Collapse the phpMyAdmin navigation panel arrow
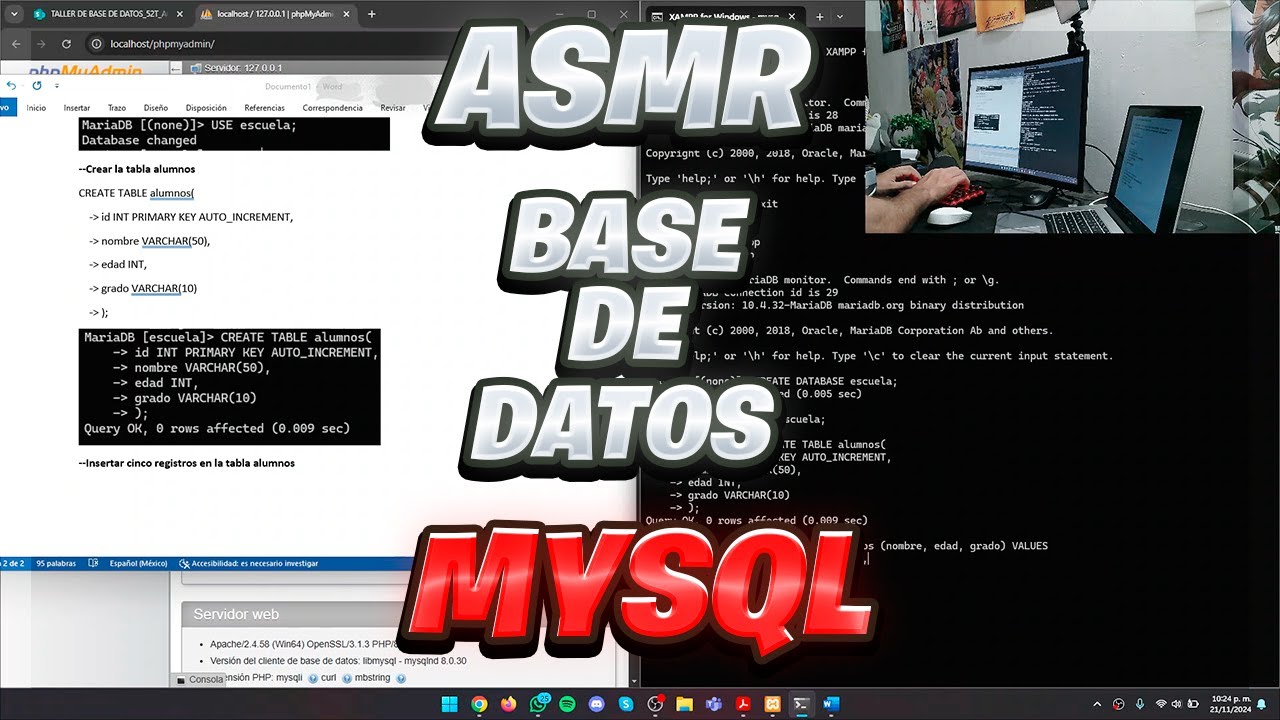1280x720 pixels. click(177, 68)
